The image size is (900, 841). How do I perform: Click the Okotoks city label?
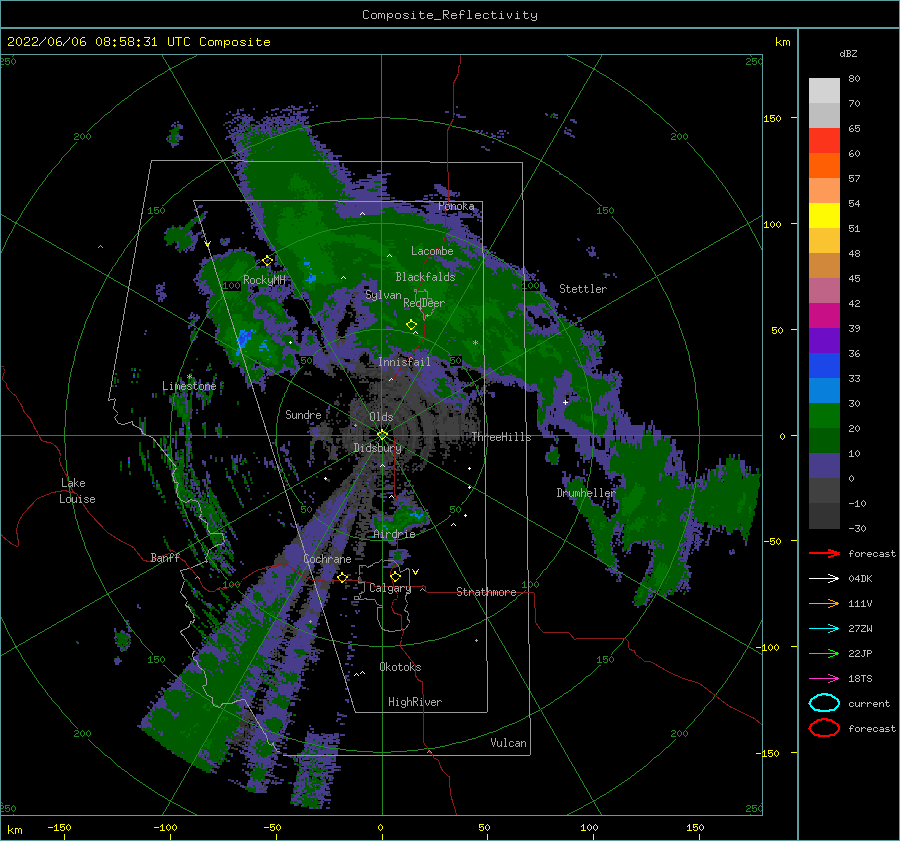(400, 667)
